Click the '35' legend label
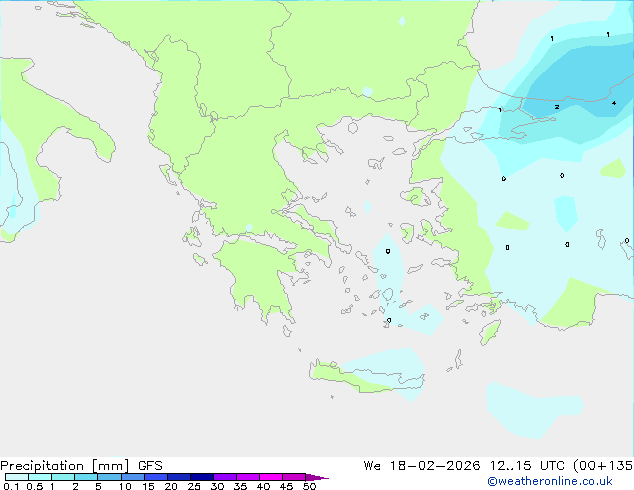Image resolution: width=634 pixels, height=490 pixels. (x=240, y=486)
